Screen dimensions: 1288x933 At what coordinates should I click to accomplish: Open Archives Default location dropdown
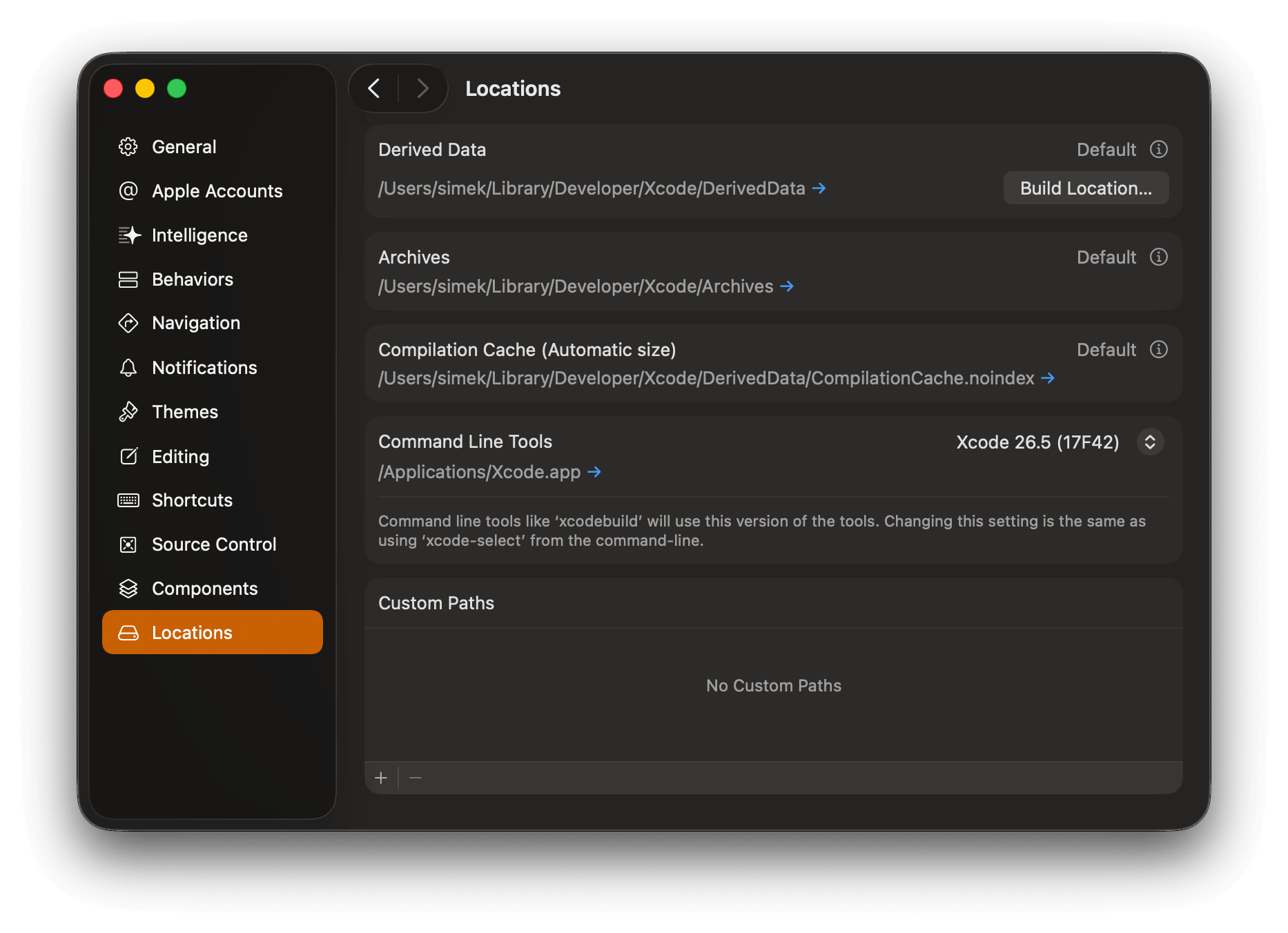[1106, 257]
